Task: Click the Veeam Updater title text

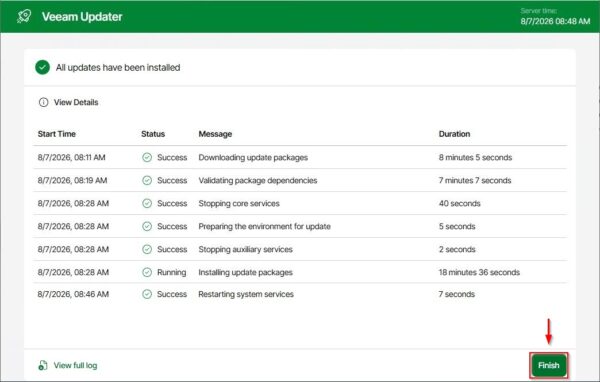Action: pos(82,16)
